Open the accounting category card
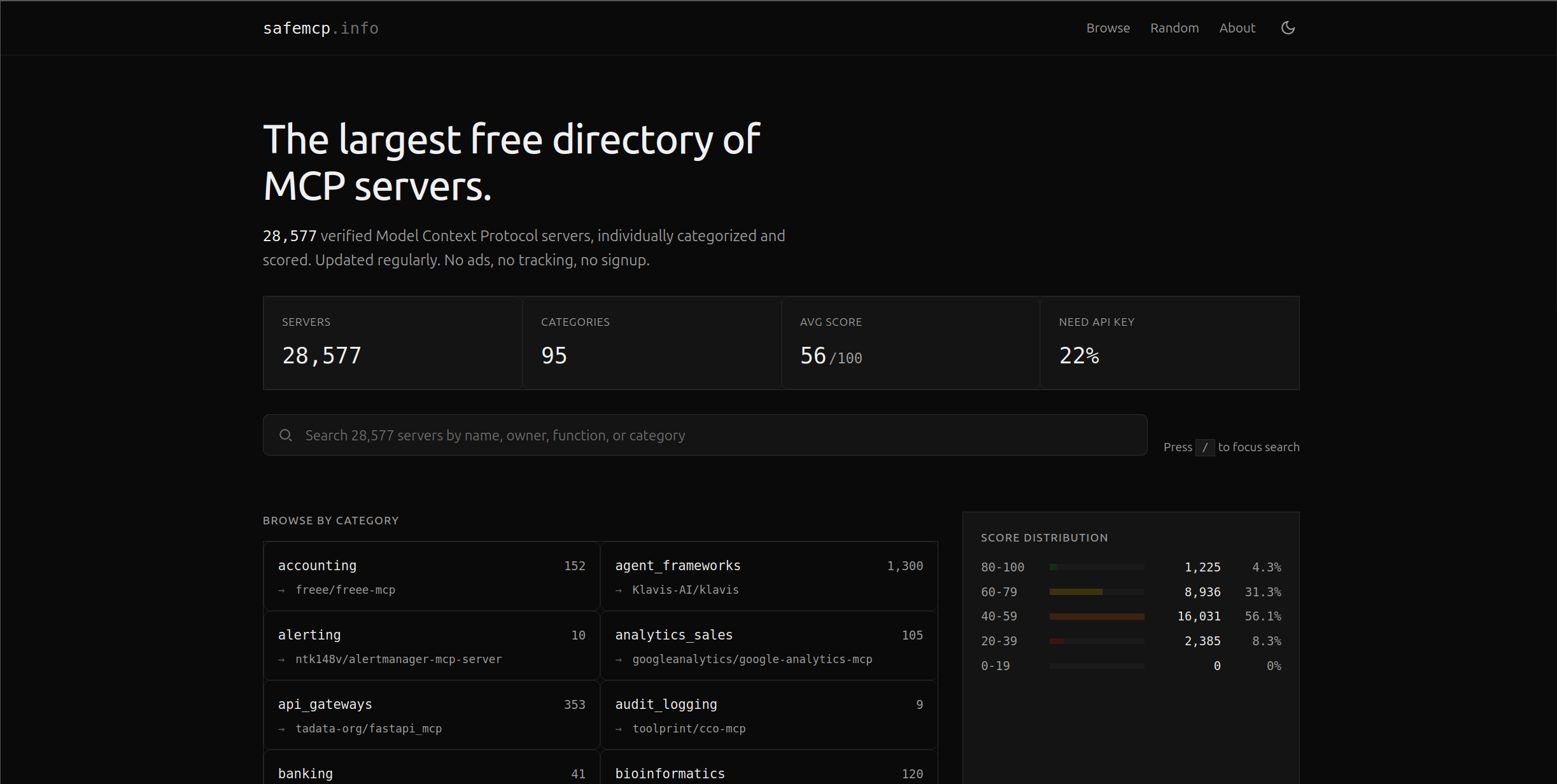 [x=432, y=577]
